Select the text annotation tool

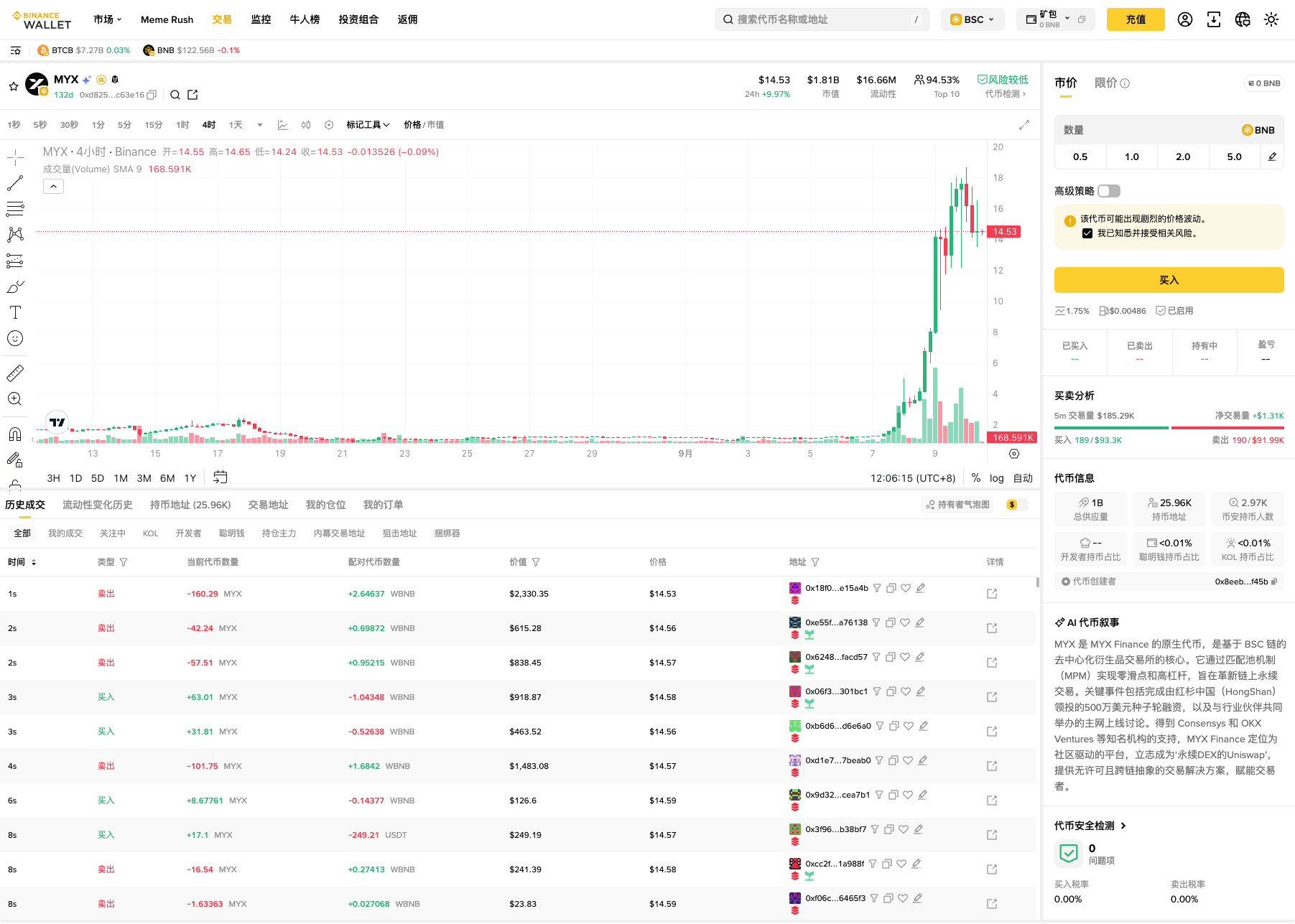15,312
